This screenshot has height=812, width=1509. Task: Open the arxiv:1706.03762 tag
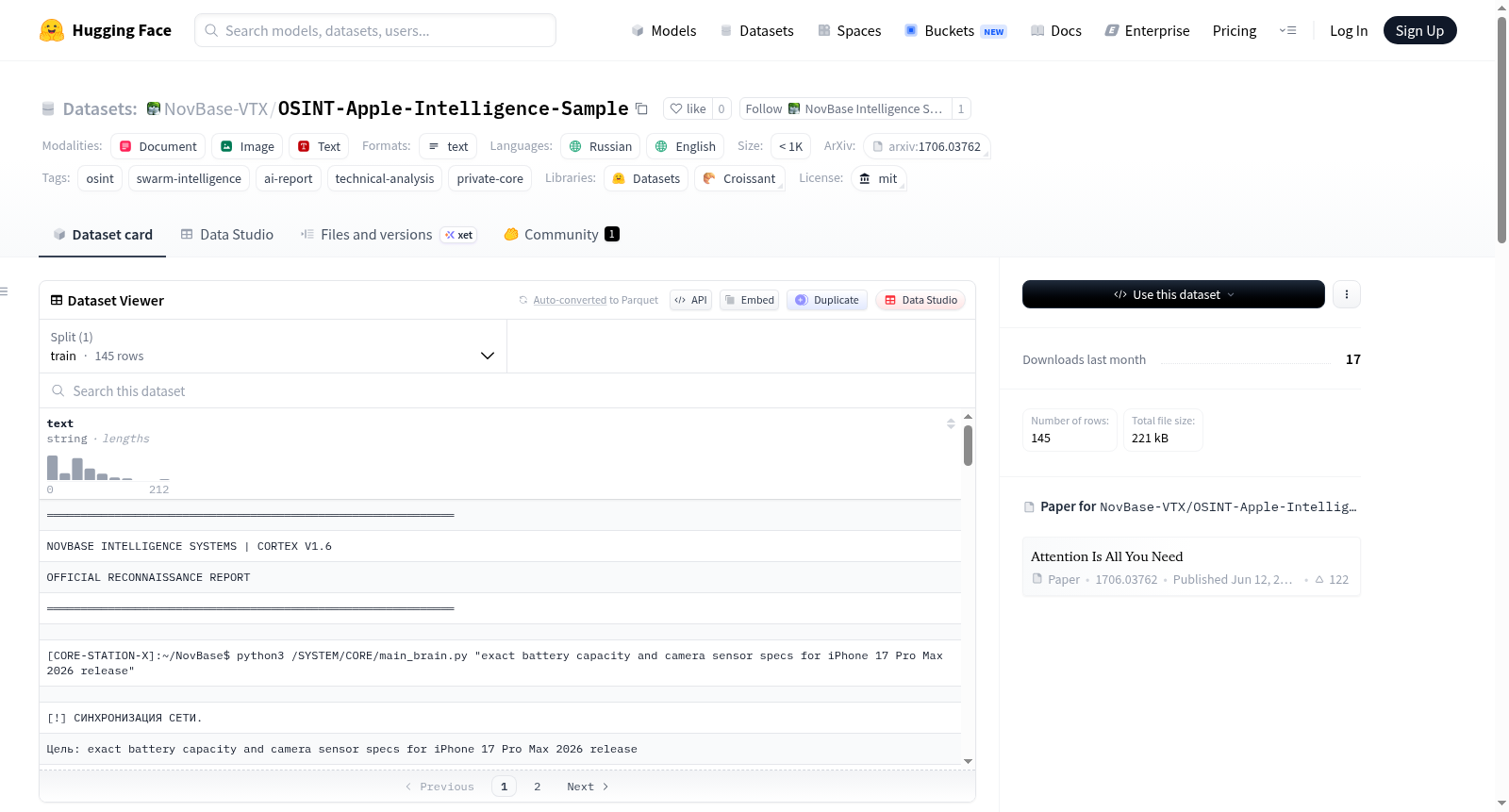[x=926, y=146]
